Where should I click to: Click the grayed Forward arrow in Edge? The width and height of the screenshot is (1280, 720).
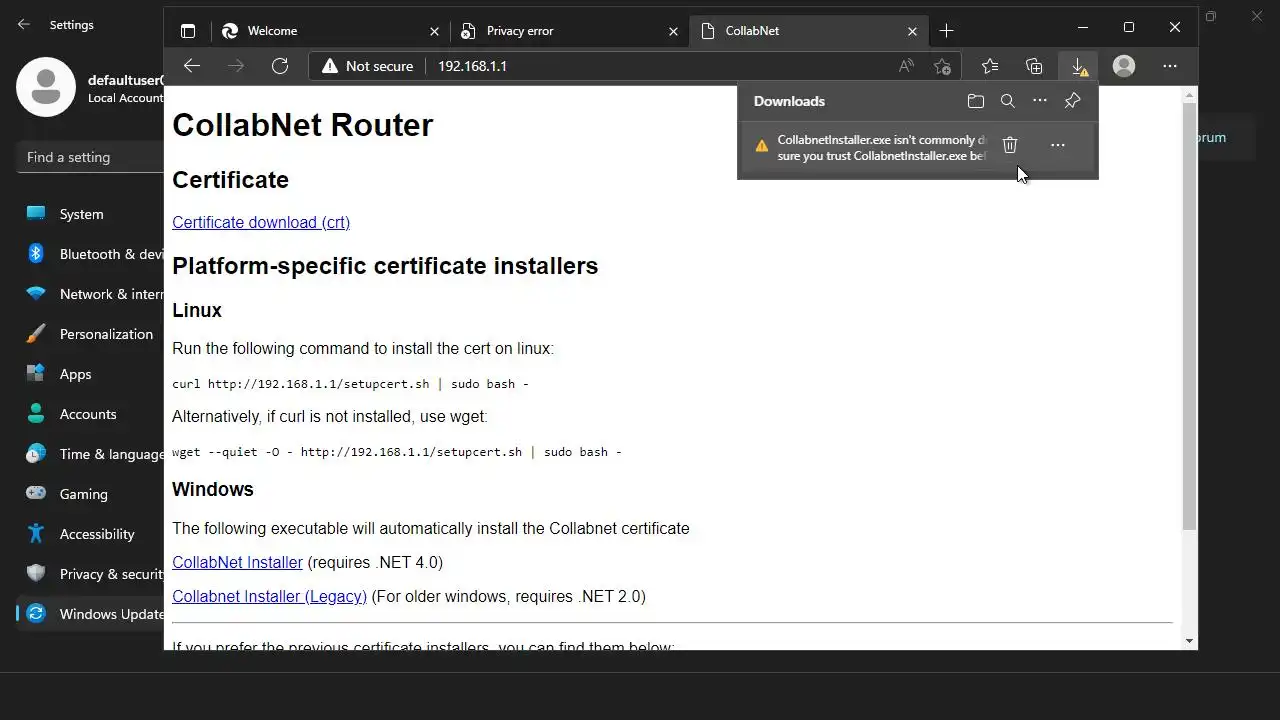[x=236, y=66]
